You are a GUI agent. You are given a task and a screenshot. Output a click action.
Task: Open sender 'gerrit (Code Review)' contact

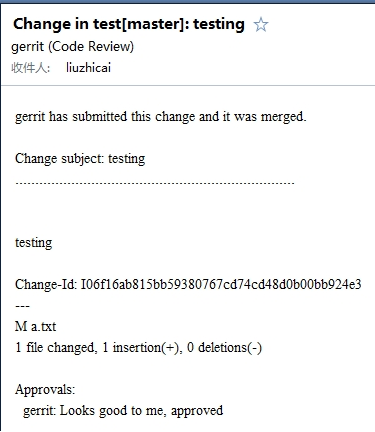[73, 46]
